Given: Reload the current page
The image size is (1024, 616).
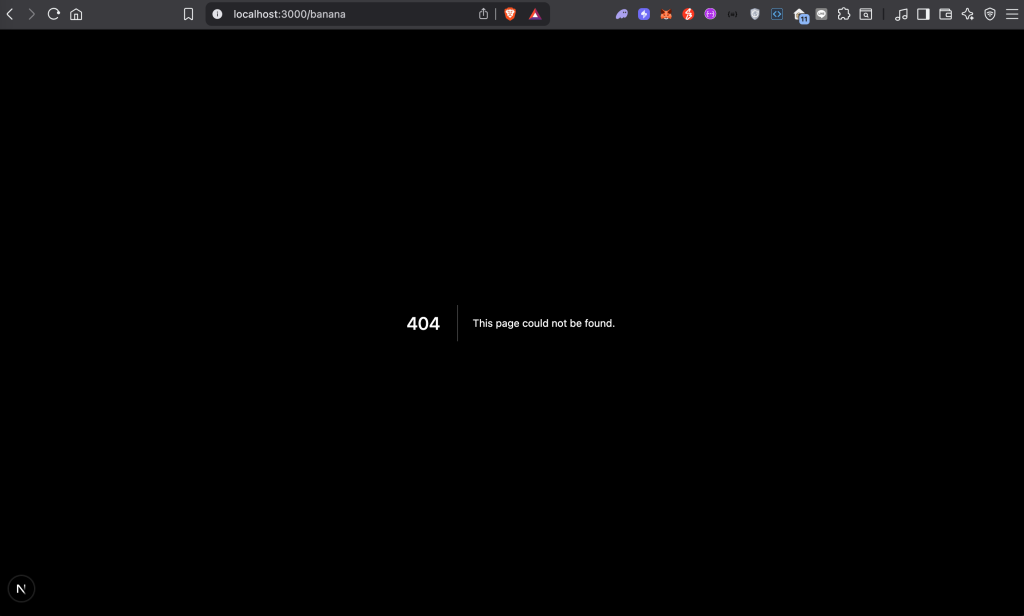Looking at the screenshot, I should tap(54, 14).
